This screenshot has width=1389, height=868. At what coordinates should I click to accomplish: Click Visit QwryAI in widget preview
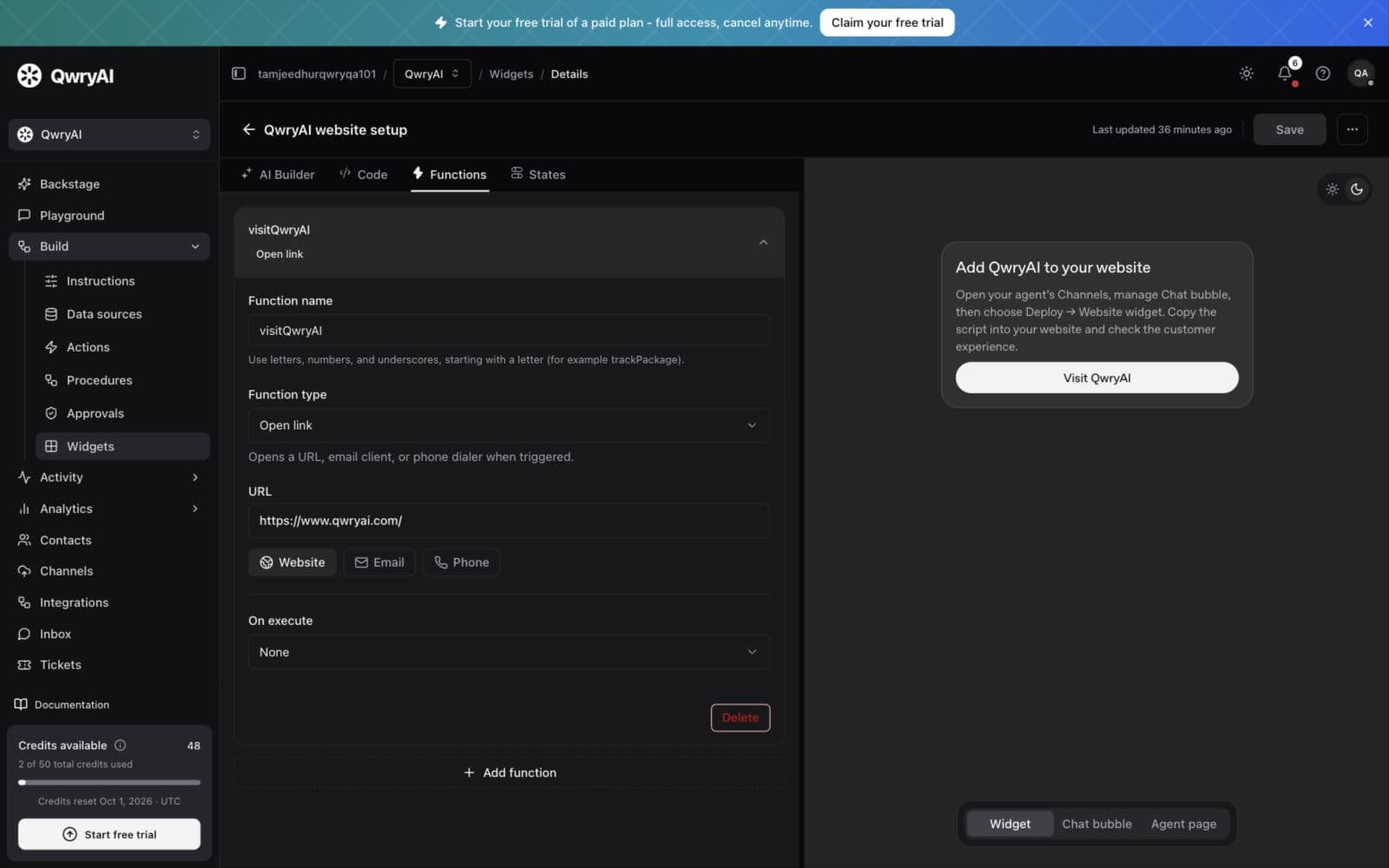pyautogui.click(x=1096, y=378)
